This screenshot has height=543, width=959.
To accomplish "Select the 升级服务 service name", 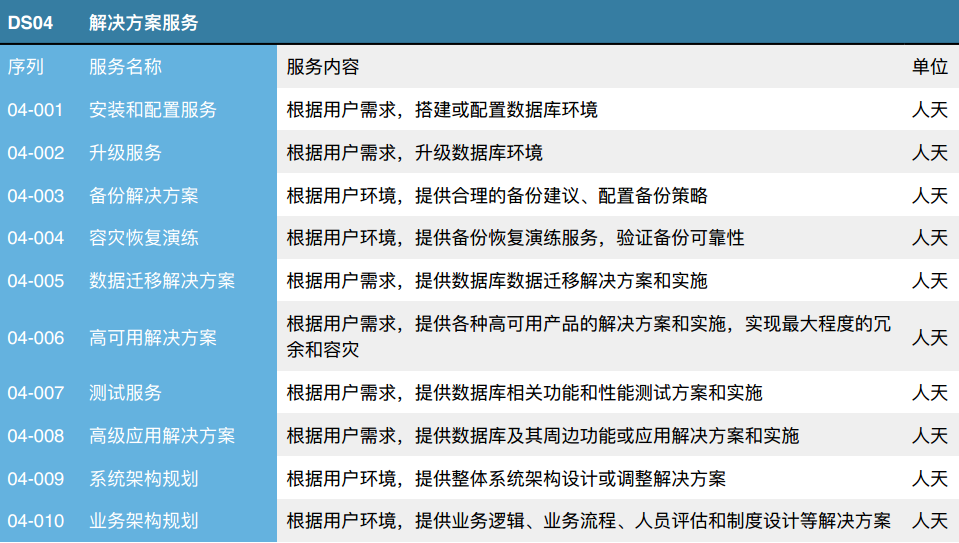I will point(125,152).
